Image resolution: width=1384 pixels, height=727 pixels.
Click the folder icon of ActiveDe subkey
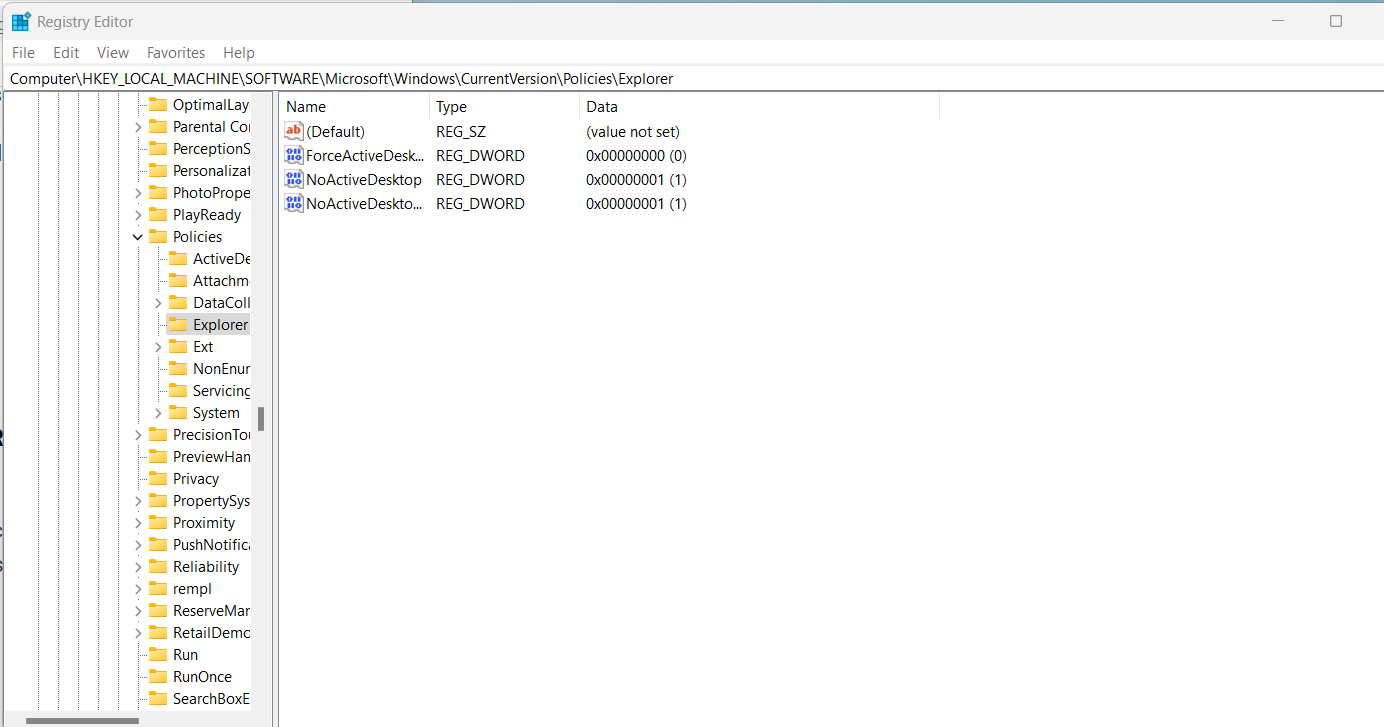coord(178,258)
